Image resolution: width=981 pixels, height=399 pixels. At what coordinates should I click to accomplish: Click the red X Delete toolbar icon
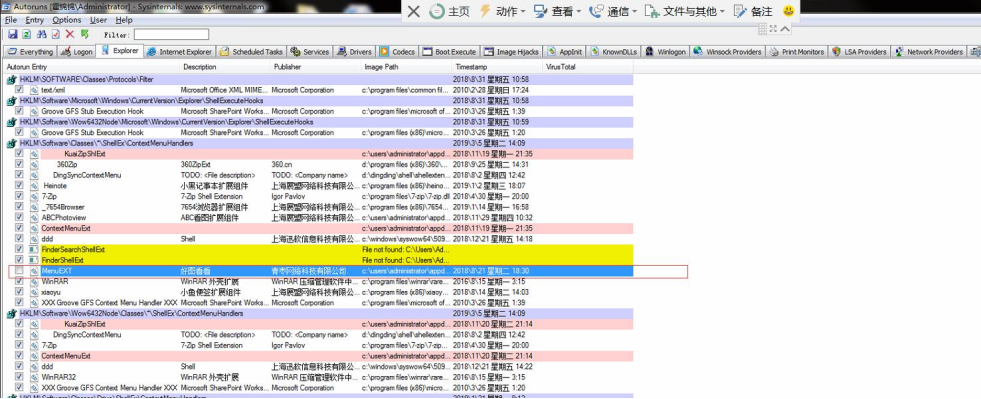coord(70,34)
